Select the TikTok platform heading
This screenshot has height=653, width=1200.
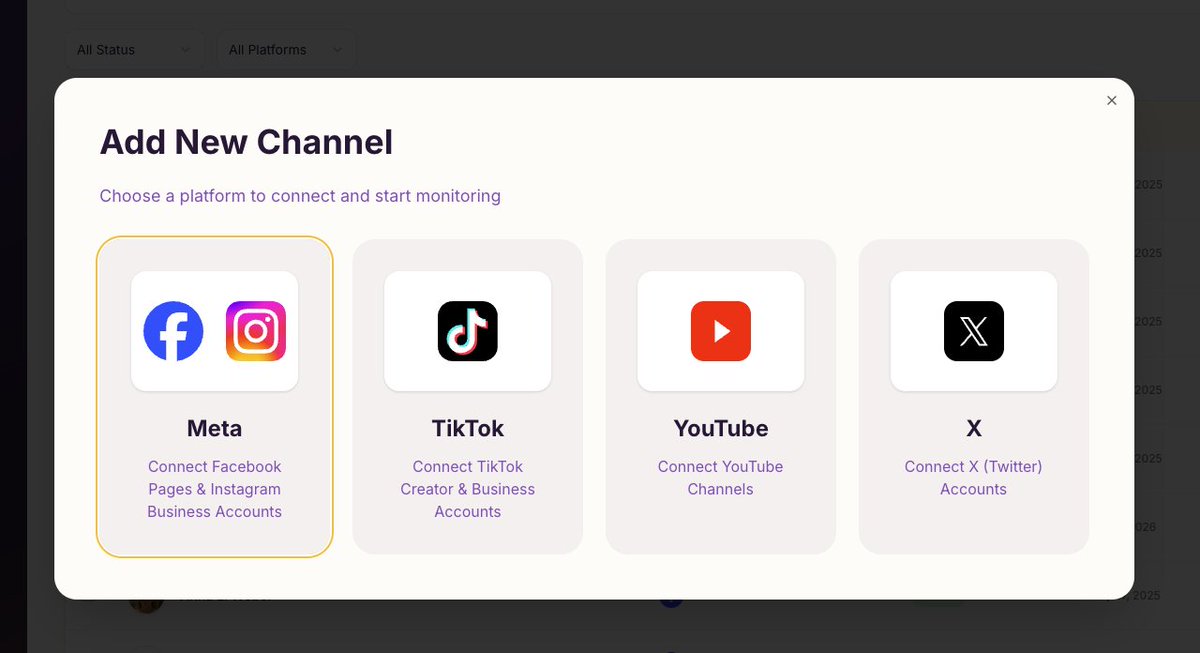click(x=467, y=428)
